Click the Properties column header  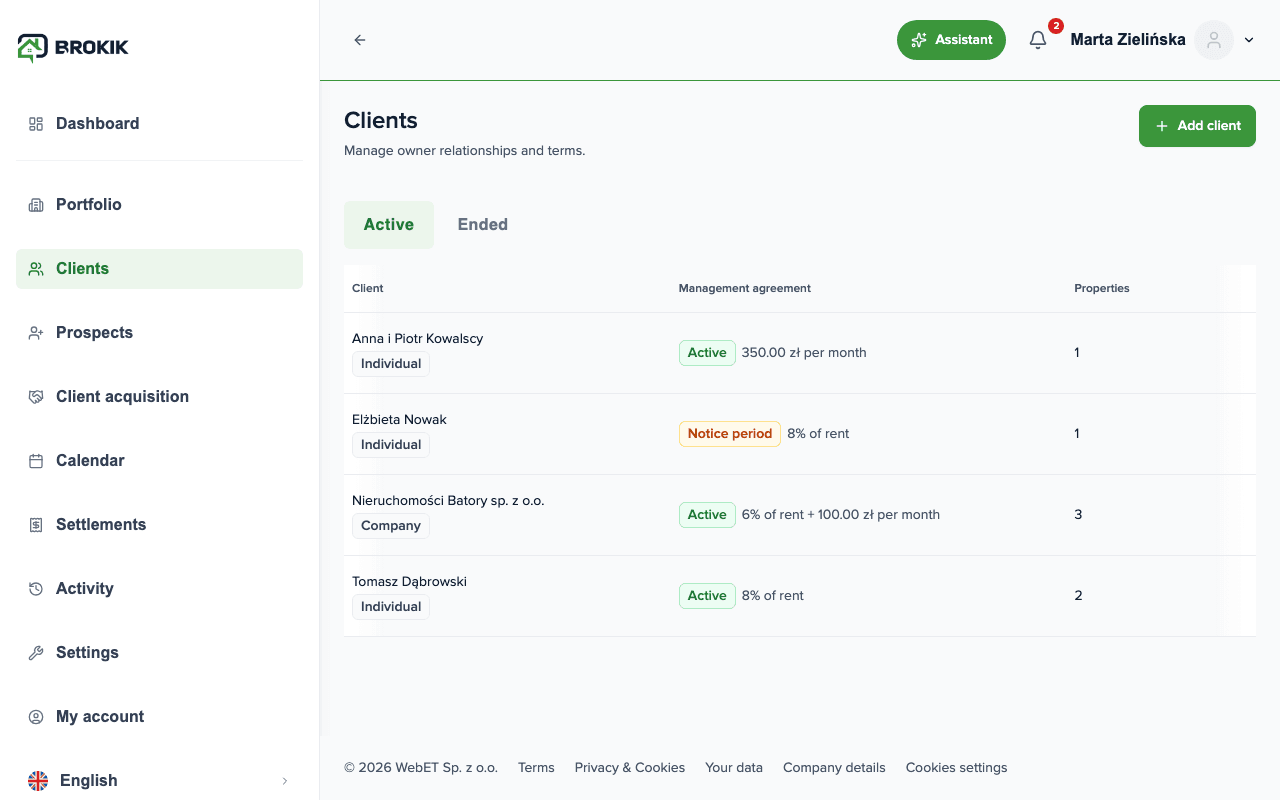1102,288
